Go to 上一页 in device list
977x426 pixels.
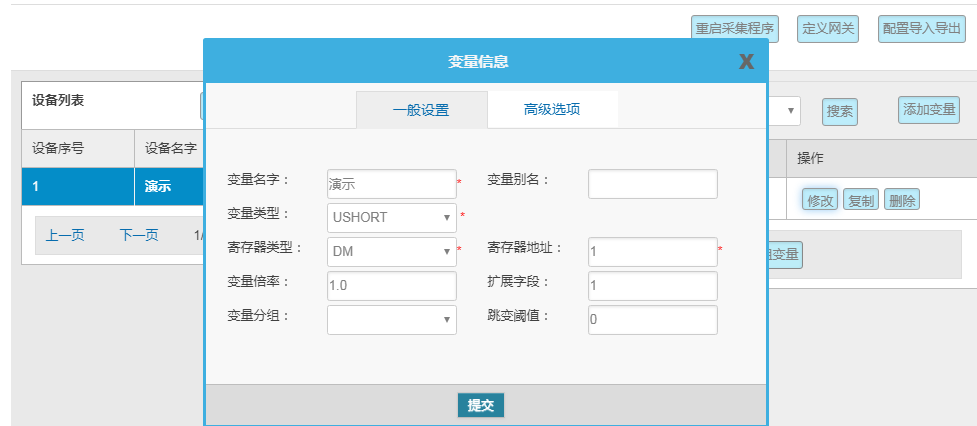point(65,236)
